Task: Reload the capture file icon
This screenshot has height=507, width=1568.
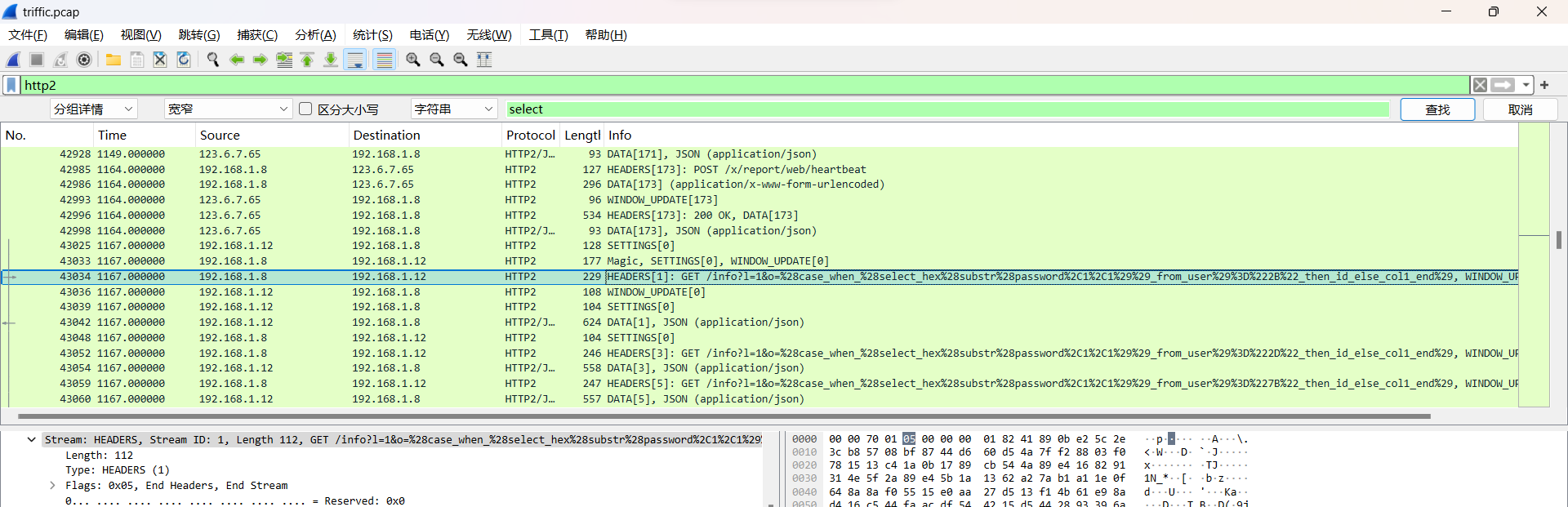Action: pyautogui.click(x=184, y=60)
